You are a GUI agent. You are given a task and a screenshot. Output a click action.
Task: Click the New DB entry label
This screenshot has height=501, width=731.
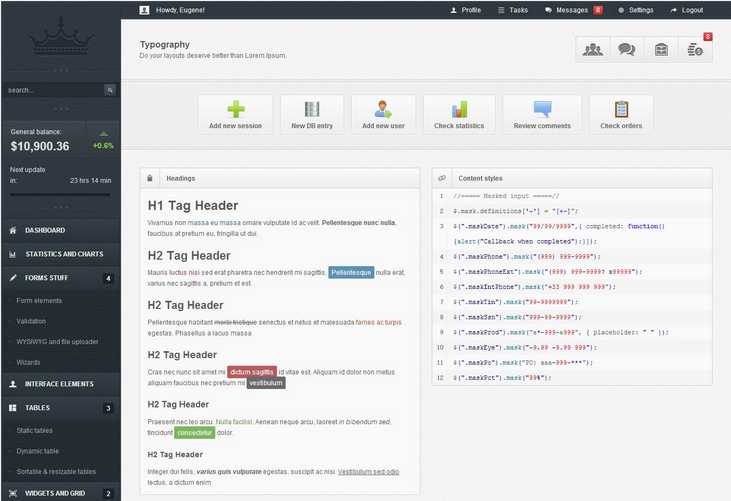coord(312,126)
